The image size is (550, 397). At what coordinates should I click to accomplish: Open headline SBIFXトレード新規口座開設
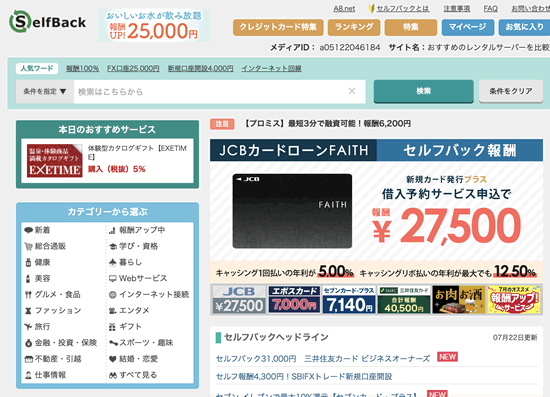pyautogui.click(x=304, y=377)
